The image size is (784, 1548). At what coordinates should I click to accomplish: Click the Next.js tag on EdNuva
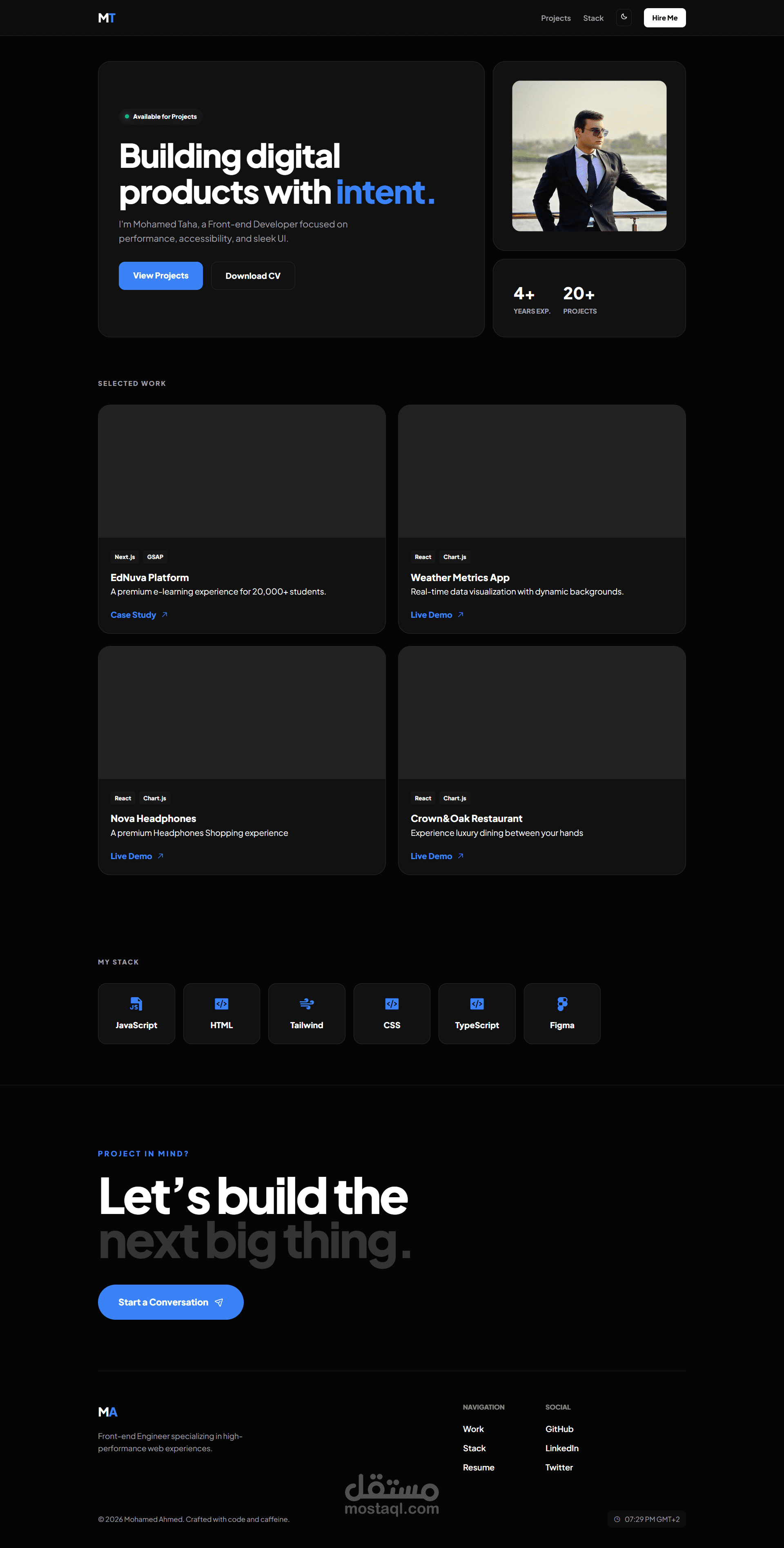125,557
